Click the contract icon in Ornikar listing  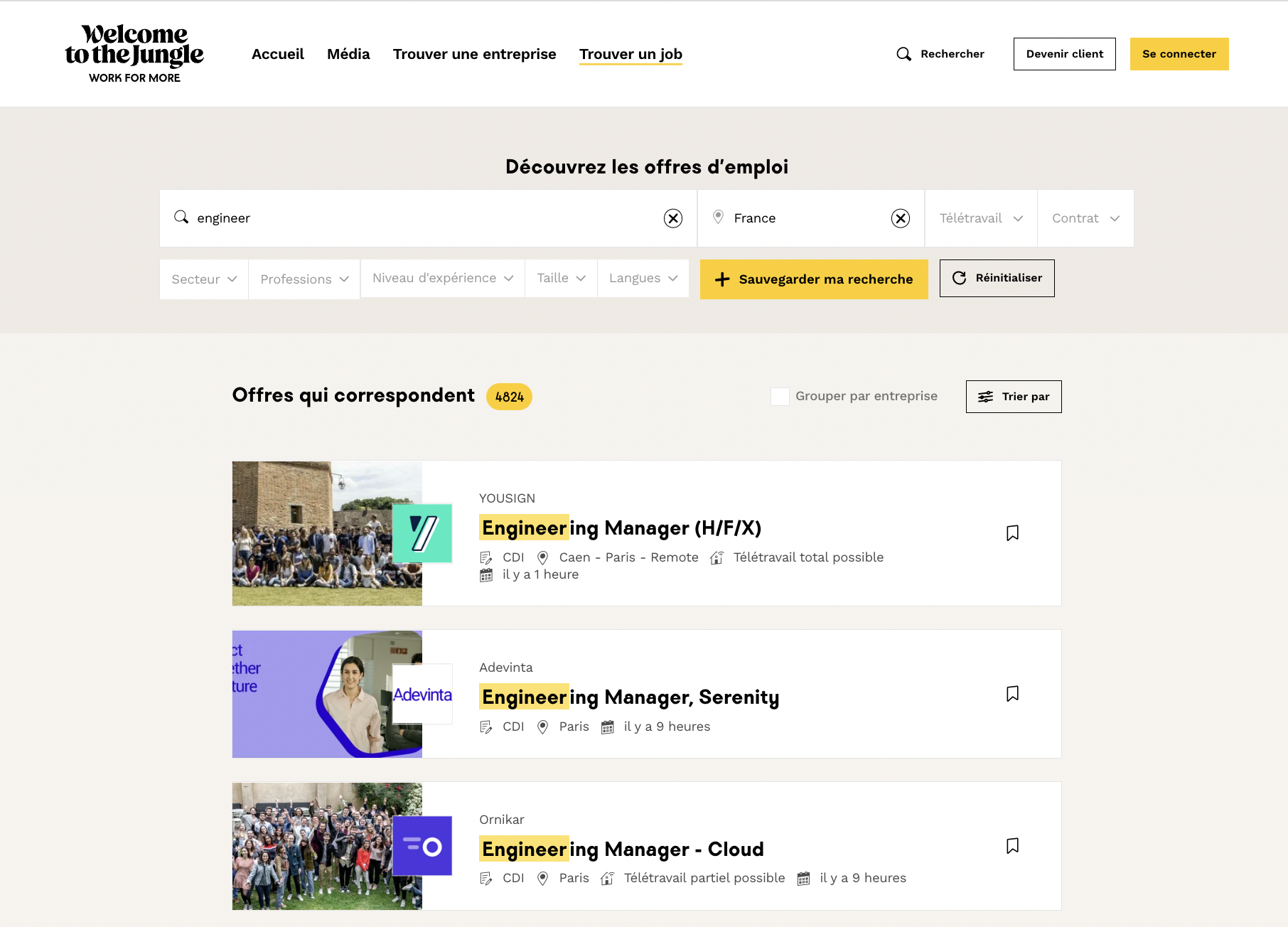(x=486, y=879)
